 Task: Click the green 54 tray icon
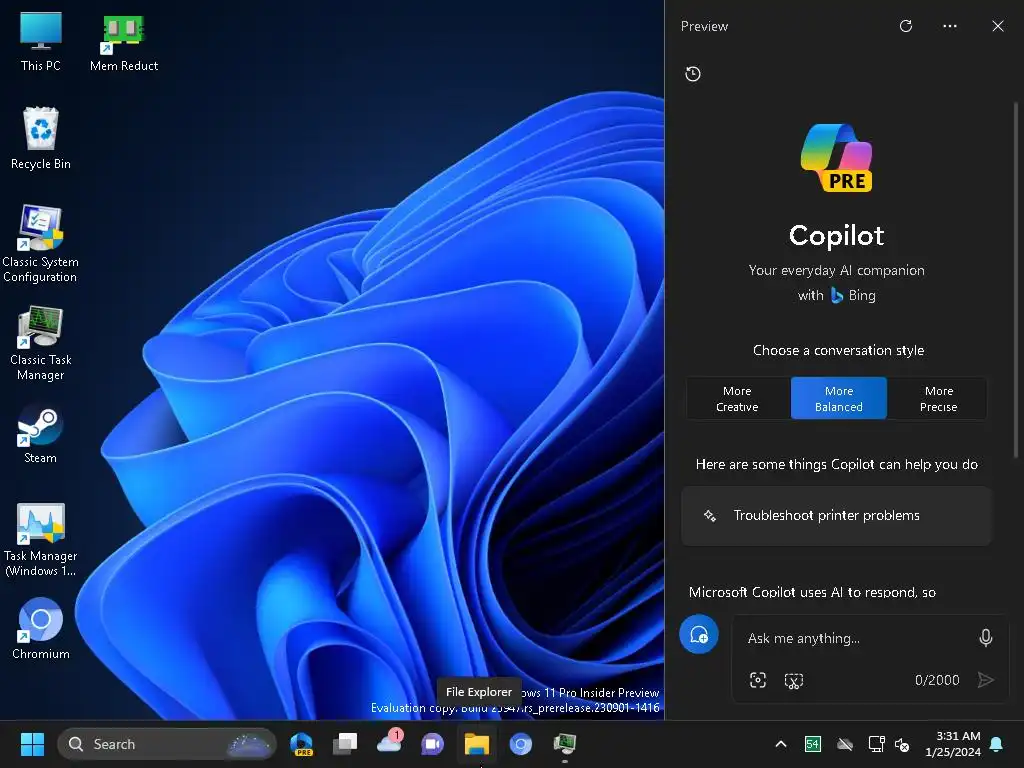pos(812,744)
